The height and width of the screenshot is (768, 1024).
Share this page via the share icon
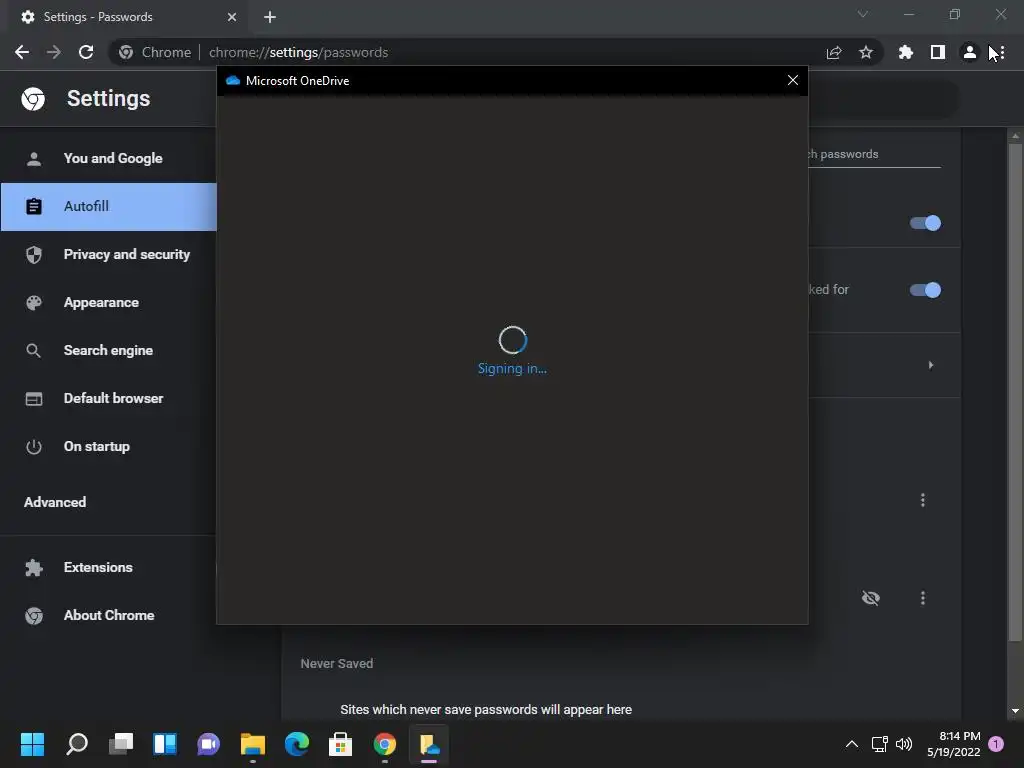click(x=833, y=52)
